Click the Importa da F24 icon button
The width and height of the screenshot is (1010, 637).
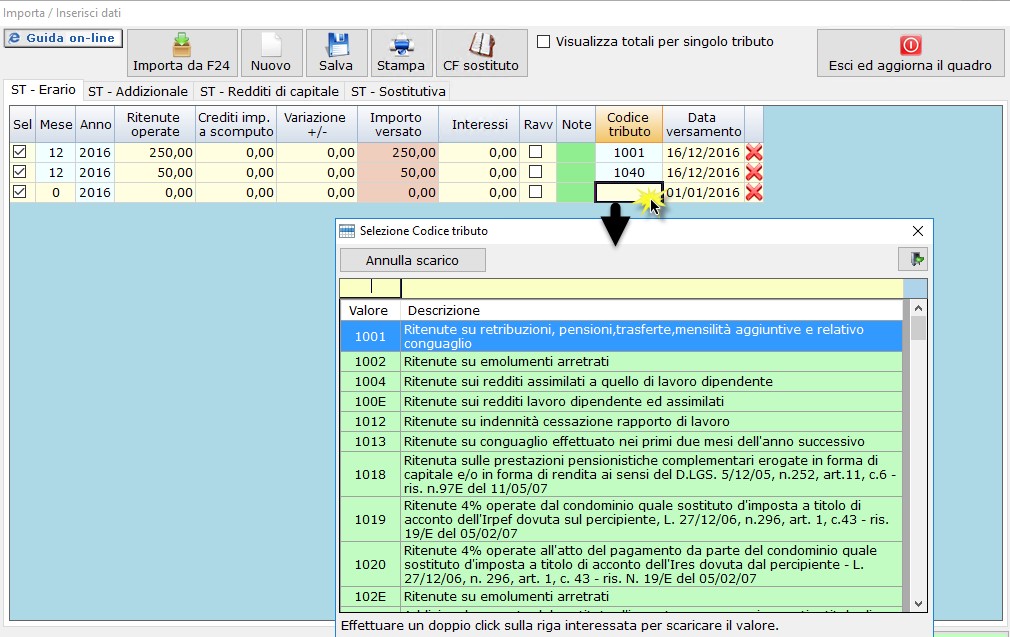pyautogui.click(x=181, y=53)
